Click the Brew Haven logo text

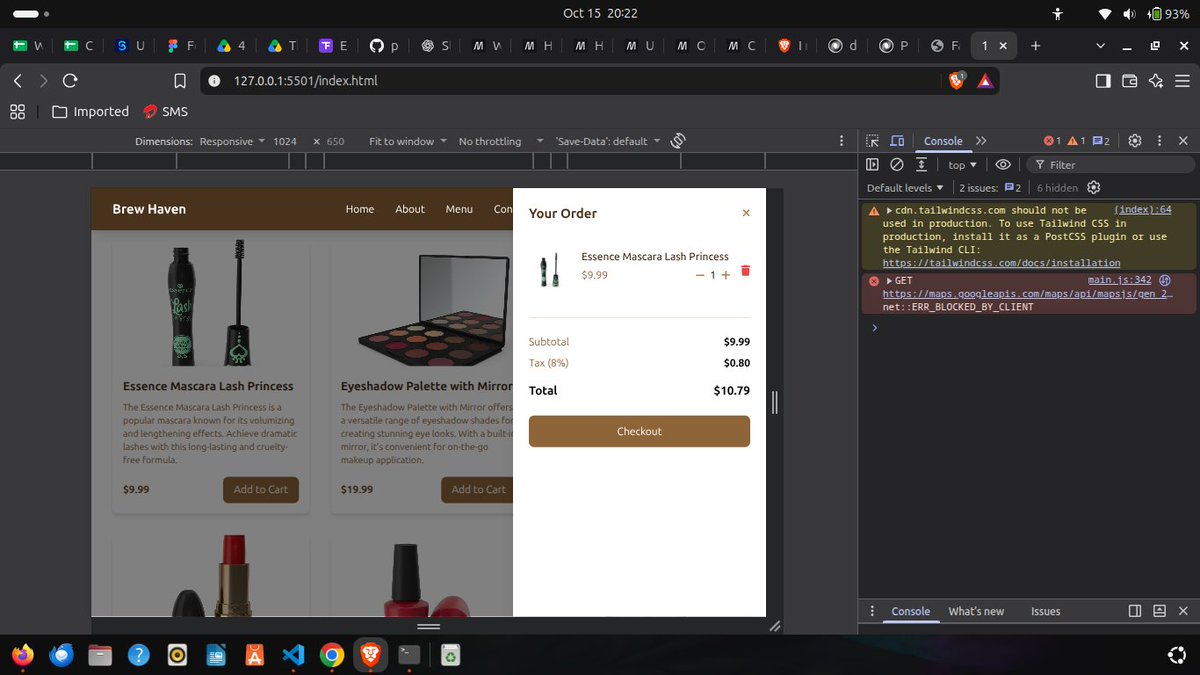point(149,209)
